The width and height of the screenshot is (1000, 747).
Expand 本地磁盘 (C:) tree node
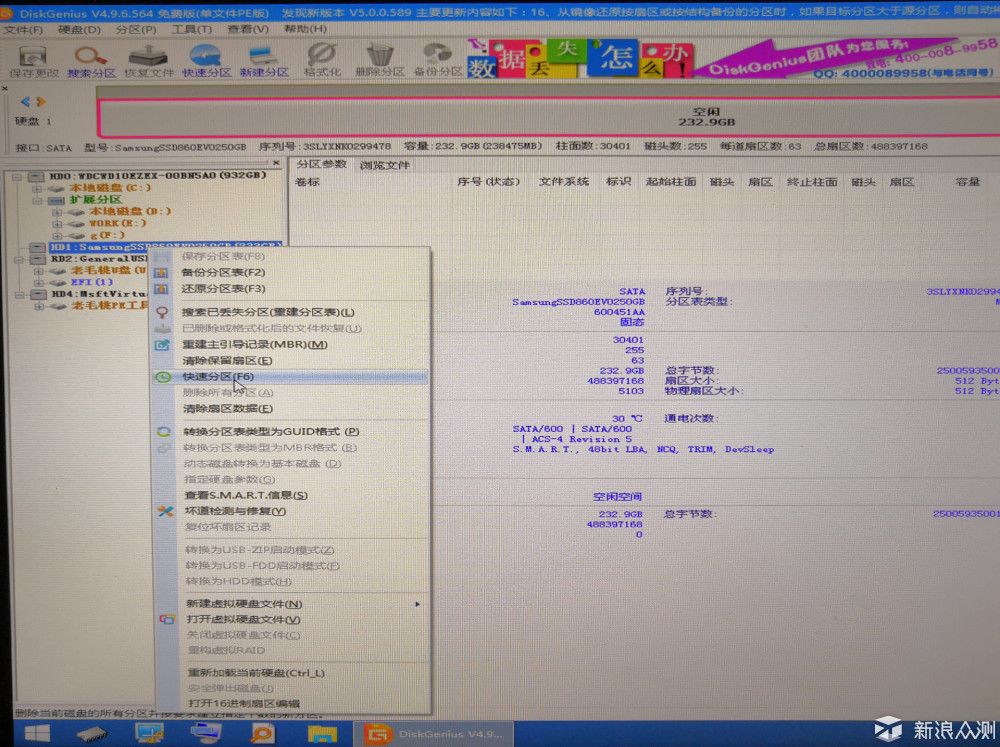point(36,188)
